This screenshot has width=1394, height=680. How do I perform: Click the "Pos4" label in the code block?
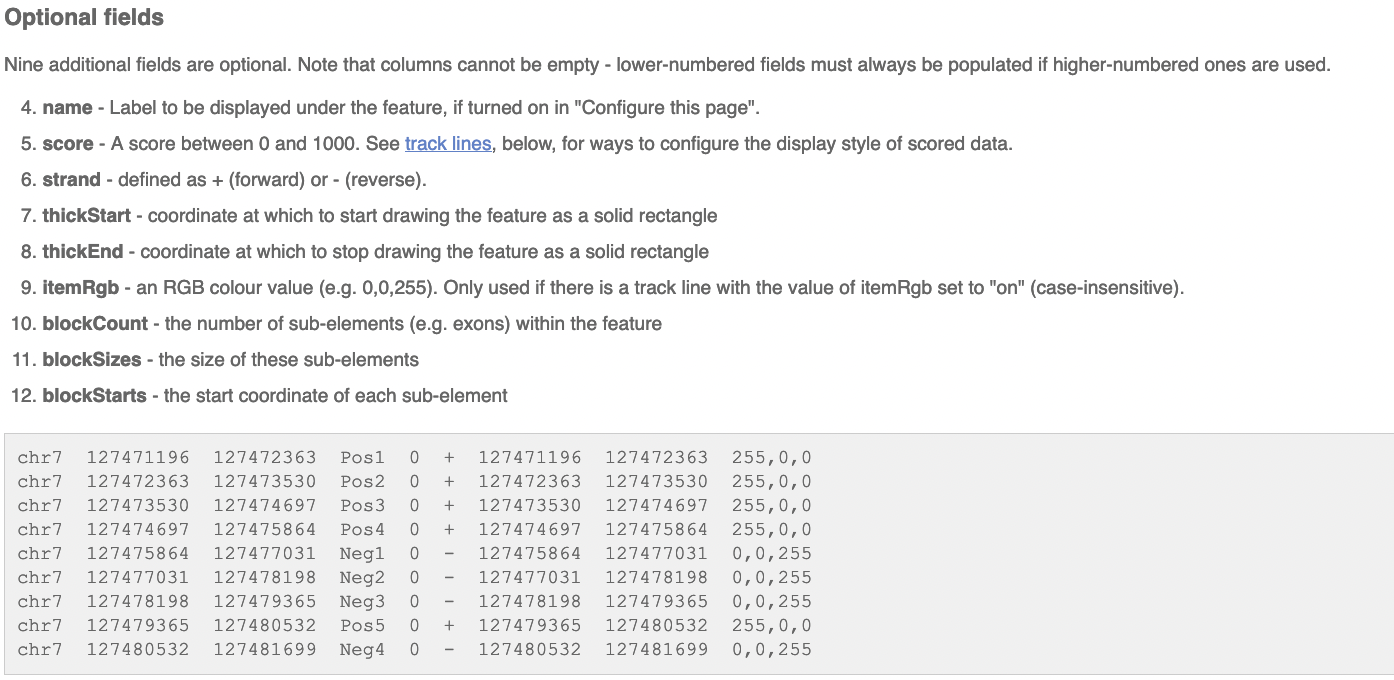point(362,529)
